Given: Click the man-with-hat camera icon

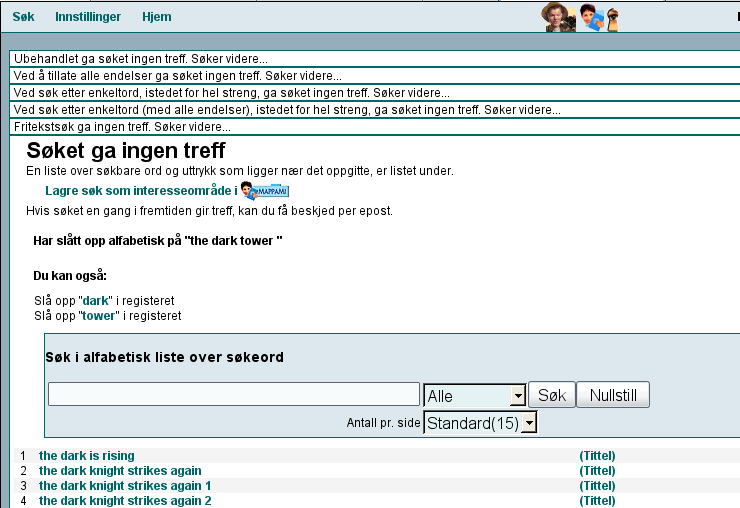Looking at the screenshot, I should point(558,17).
